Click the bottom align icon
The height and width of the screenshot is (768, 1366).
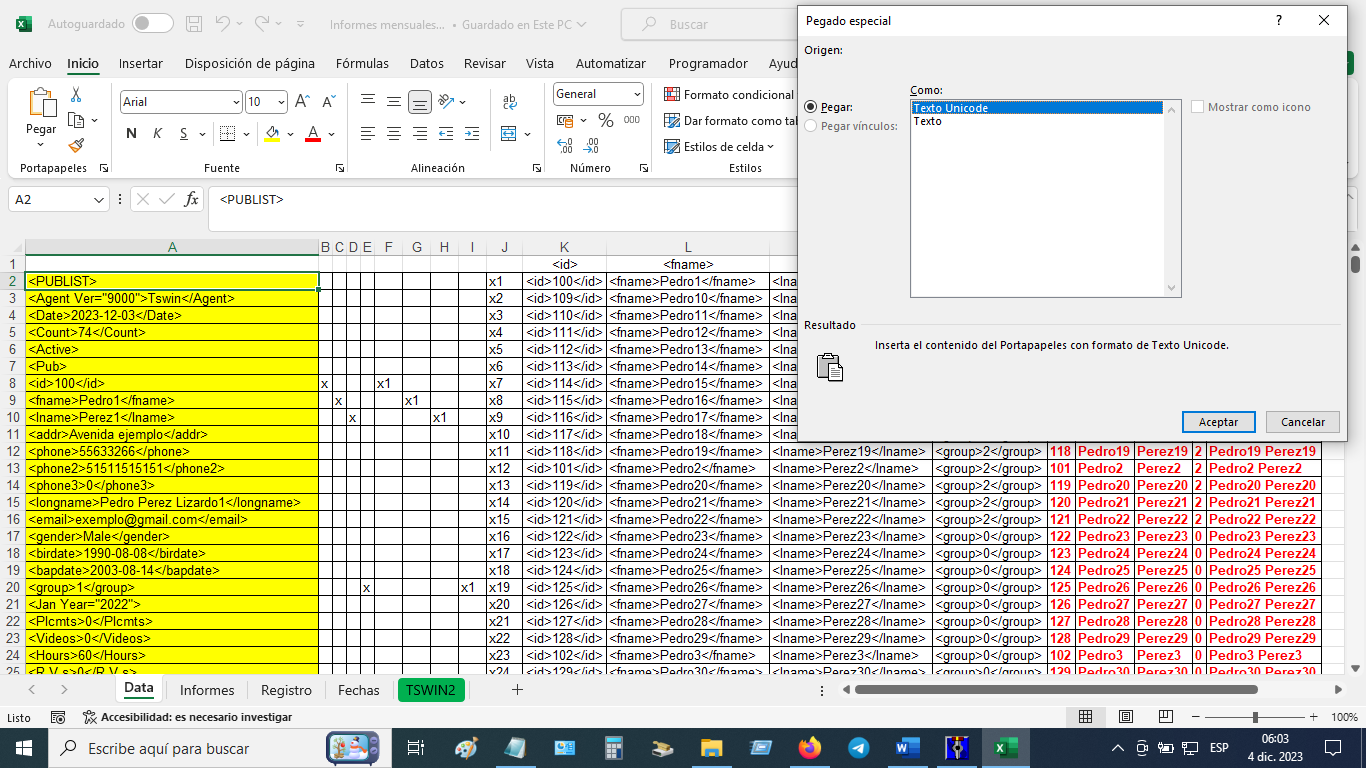point(420,101)
